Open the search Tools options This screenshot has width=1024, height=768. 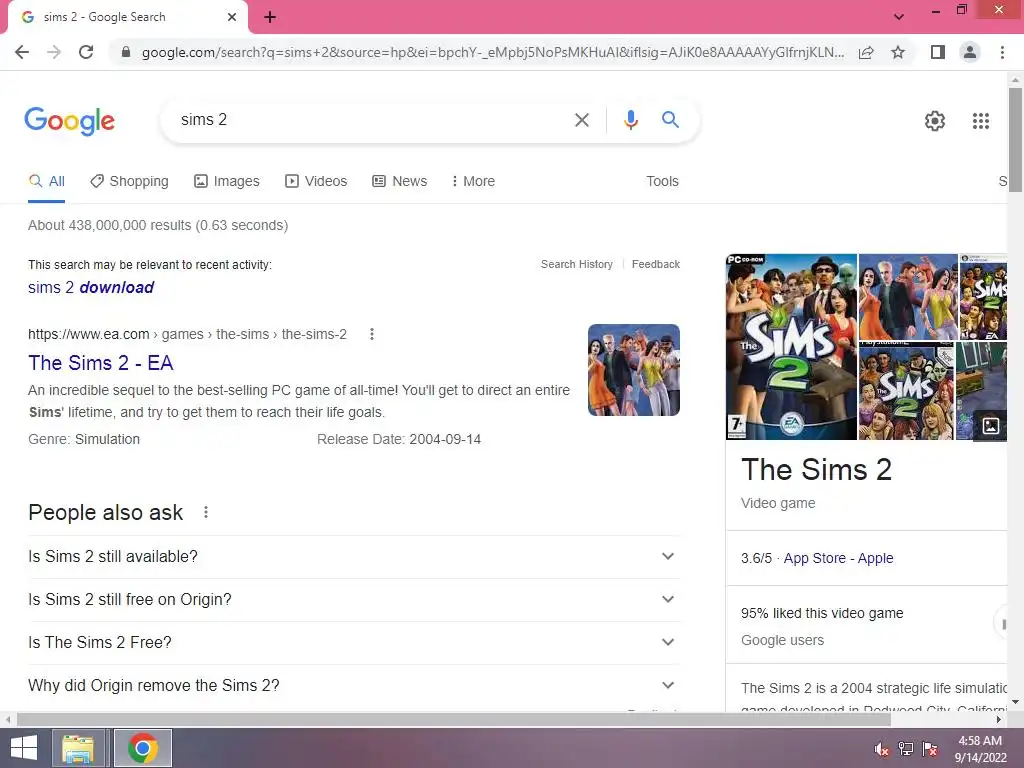coord(662,181)
